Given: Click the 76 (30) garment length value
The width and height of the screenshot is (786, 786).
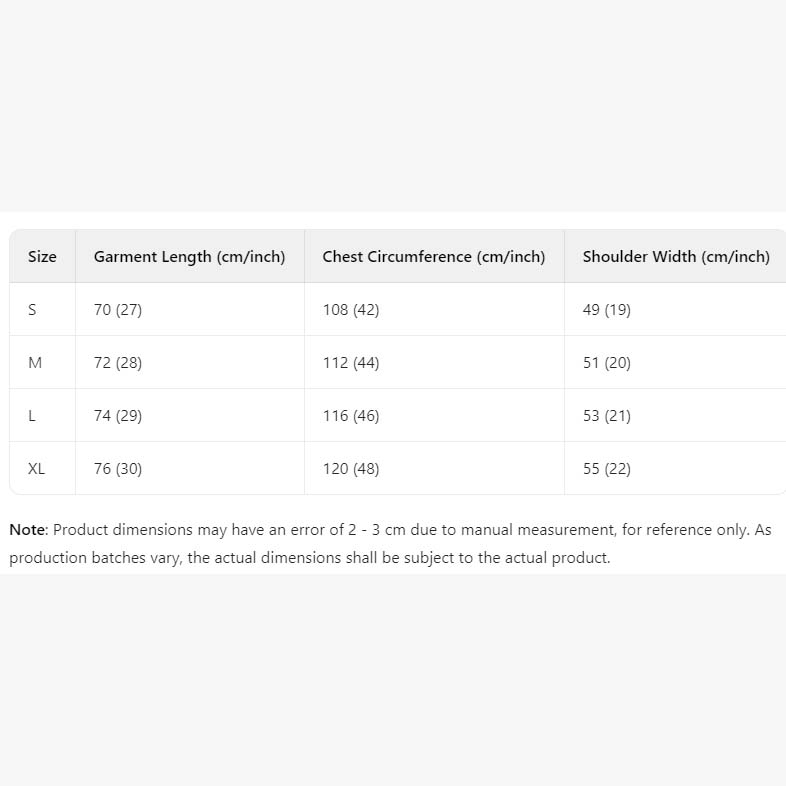Looking at the screenshot, I should click(x=118, y=469).
